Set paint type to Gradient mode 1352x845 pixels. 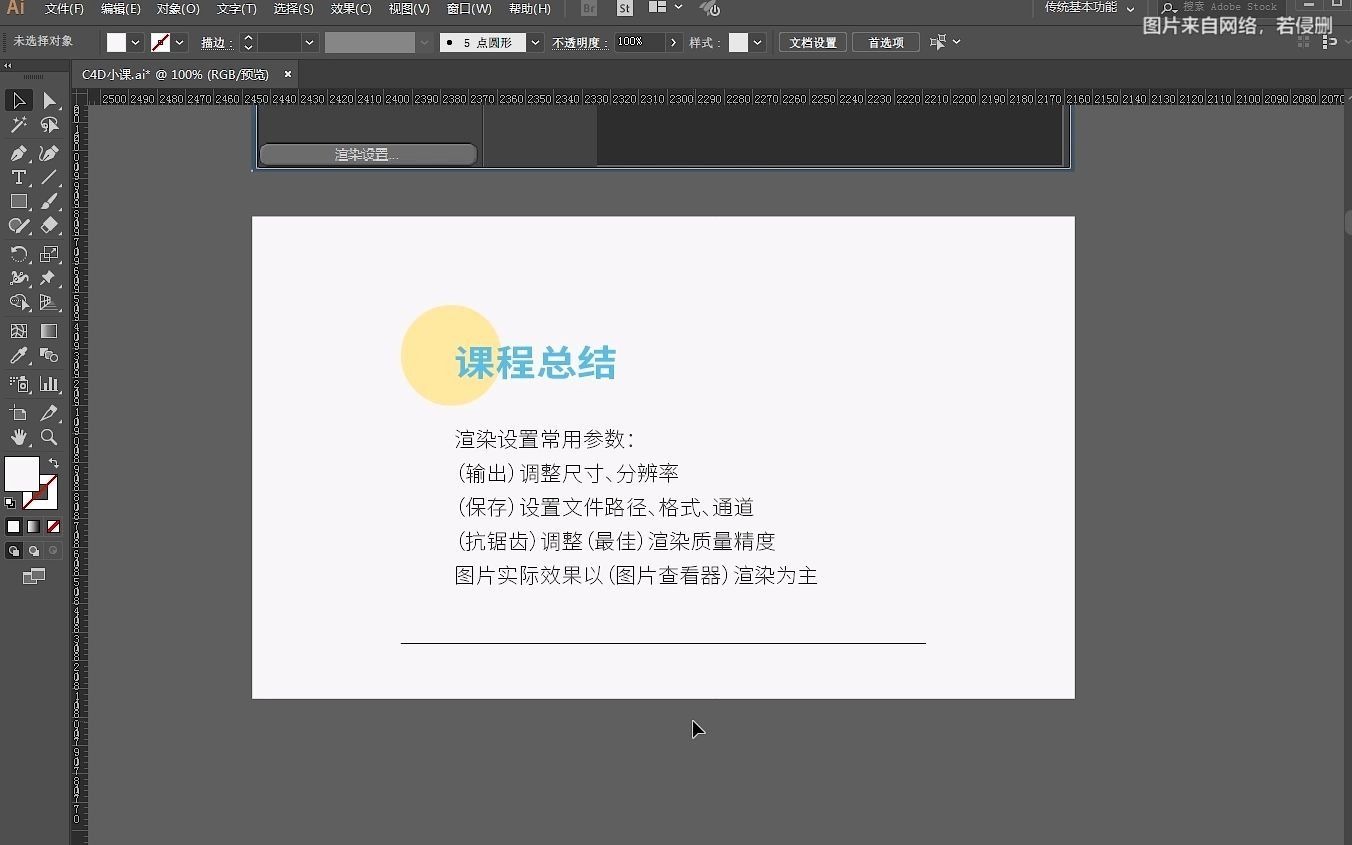click(x=34, y=526)
